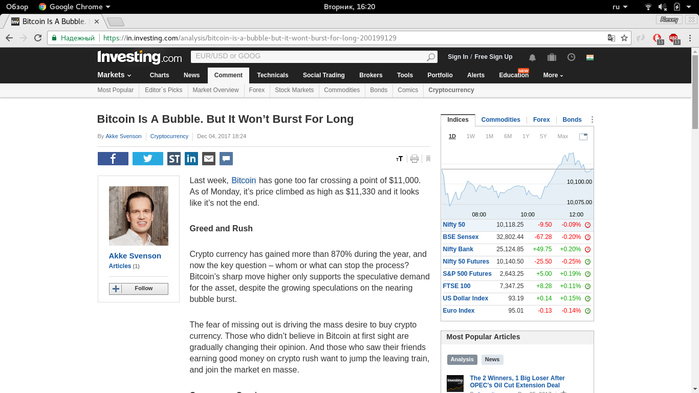
Task: Click the India flag edition selector
Action: [x=590, y=57]
